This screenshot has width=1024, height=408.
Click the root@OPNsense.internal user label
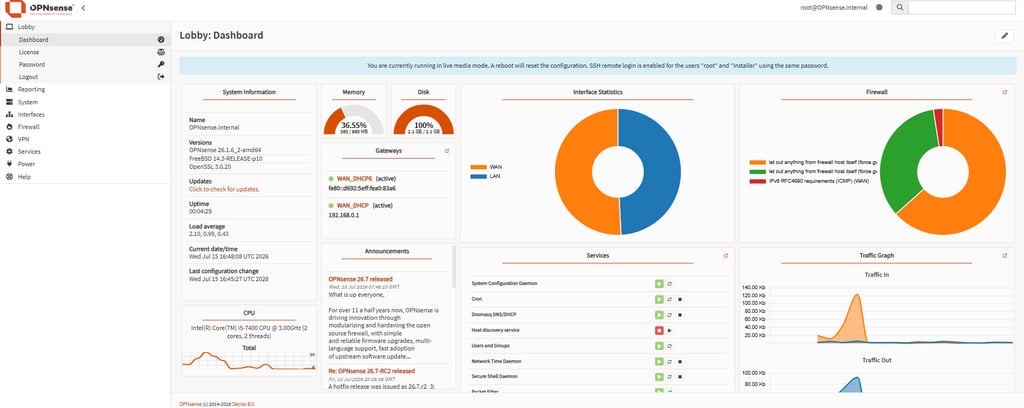tap(834, 8)
